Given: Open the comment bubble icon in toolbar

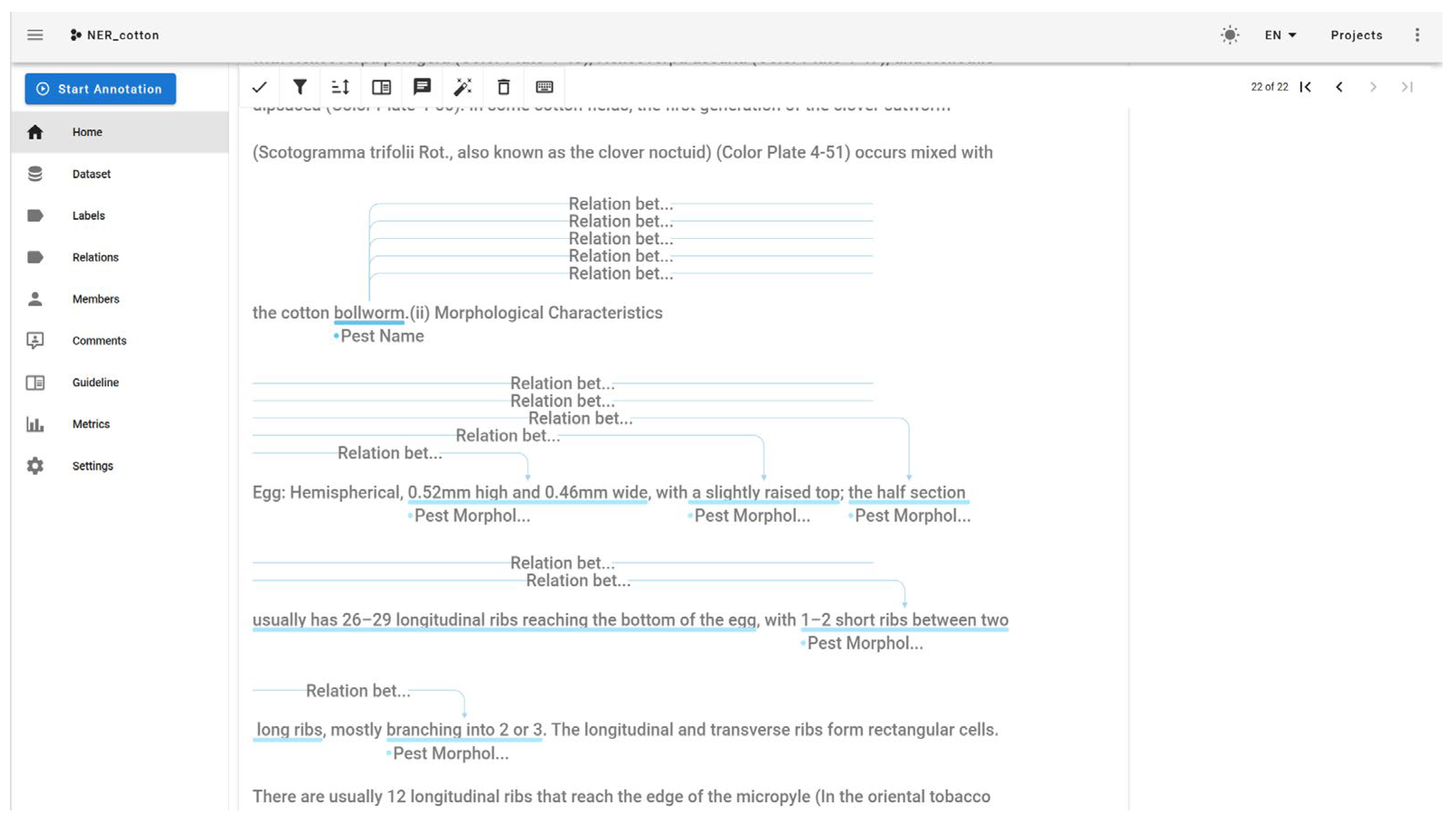Looking at the screenshot, I should (x=422, y=87).
